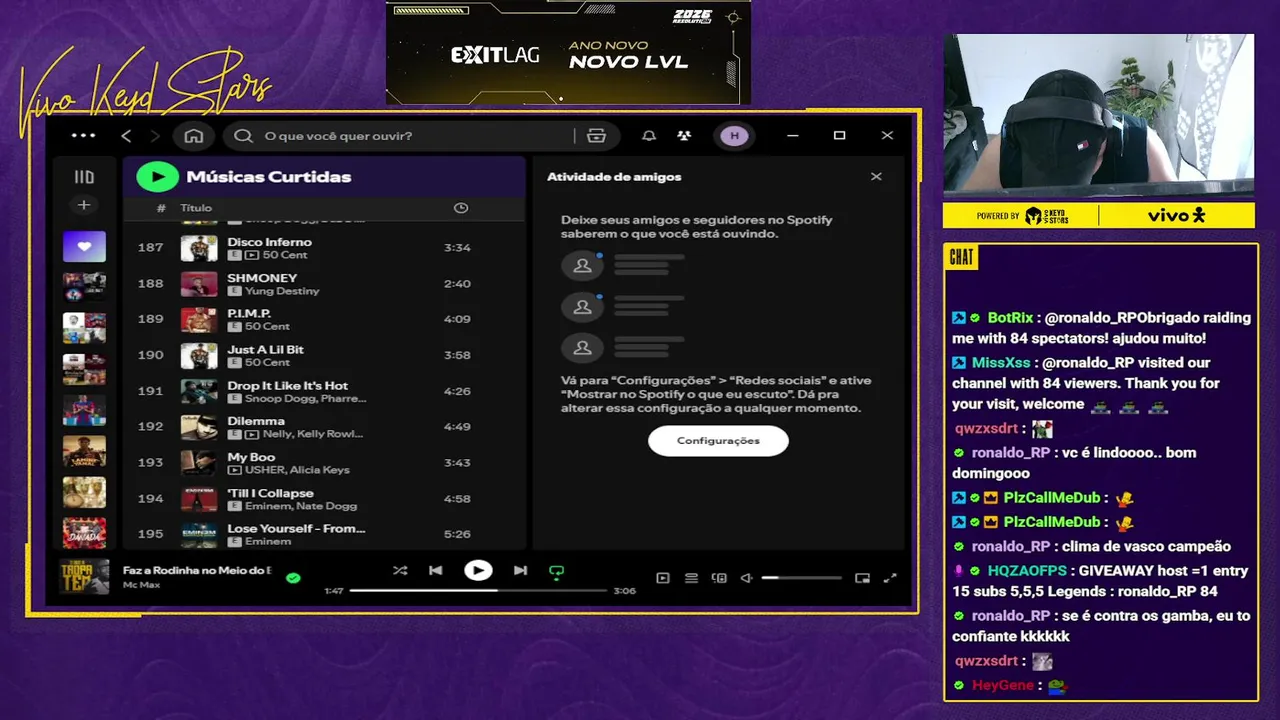Select track SHMONEY

point(325,284)
